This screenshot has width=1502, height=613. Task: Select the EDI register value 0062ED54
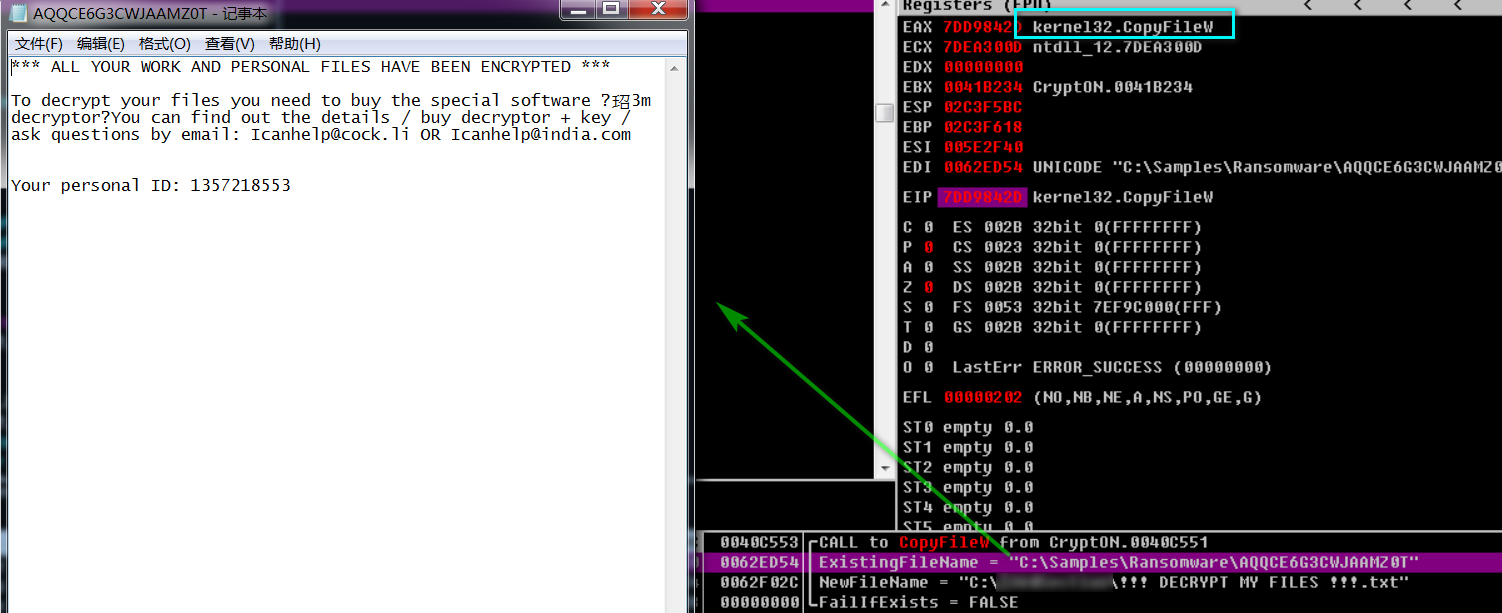tap(983, 167)
